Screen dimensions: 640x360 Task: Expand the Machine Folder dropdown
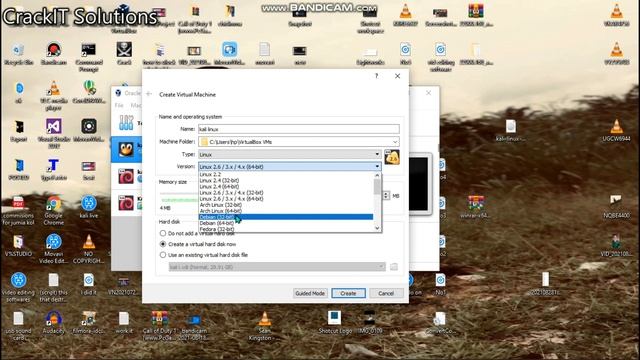pos(395,142)
